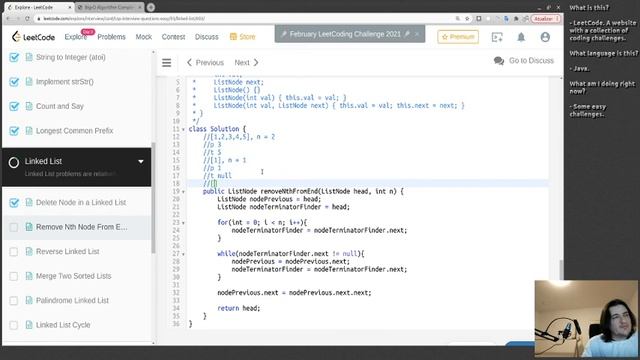
Task: Click Linked List chapter progress circle
Action: (x=13, y=162)
